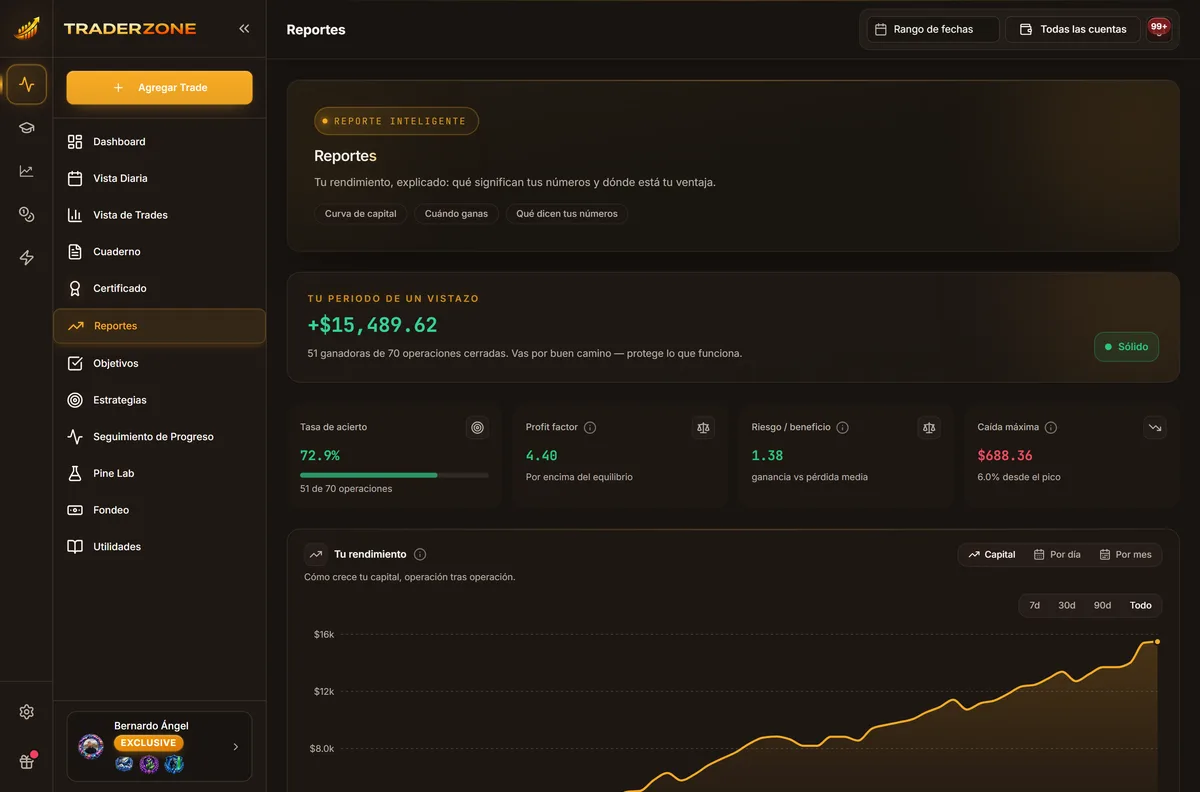Viewport: 1200px width, 792px height.
Task: Click the info icon next to Profit factor
Action: click(590, 428)
